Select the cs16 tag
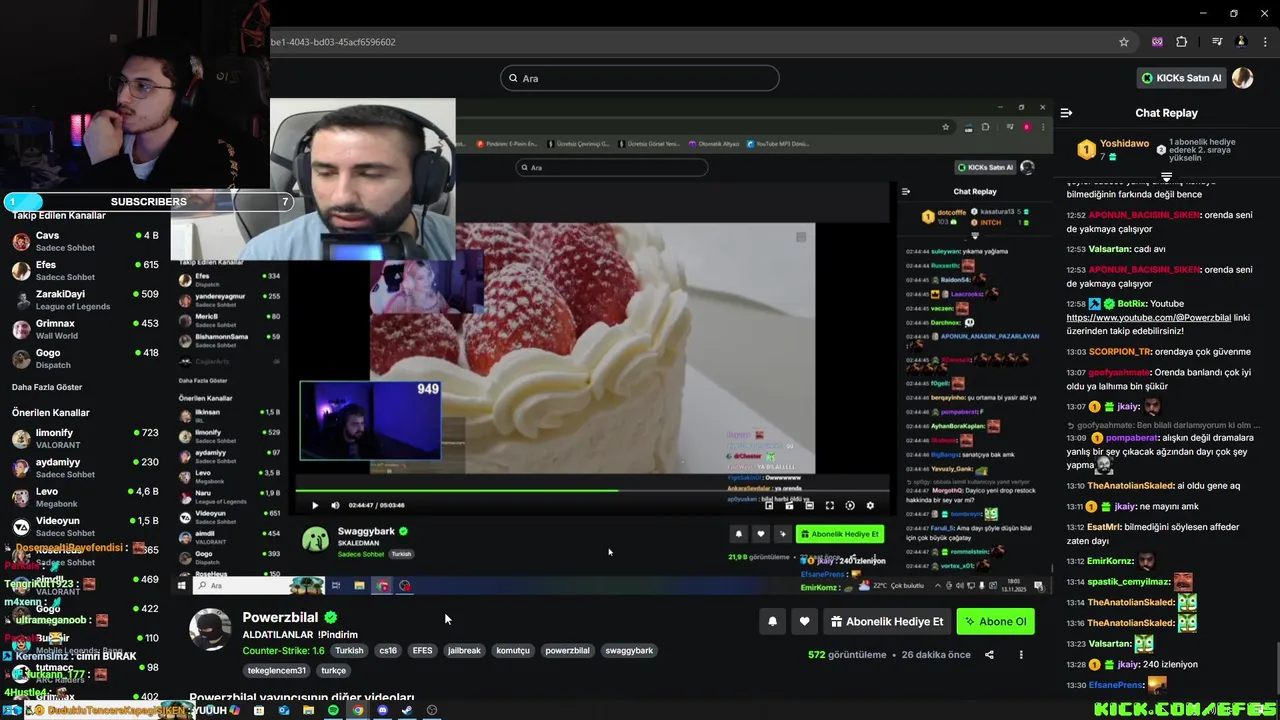The width and height of the screenshot is (1280, 720). [387, 650]
